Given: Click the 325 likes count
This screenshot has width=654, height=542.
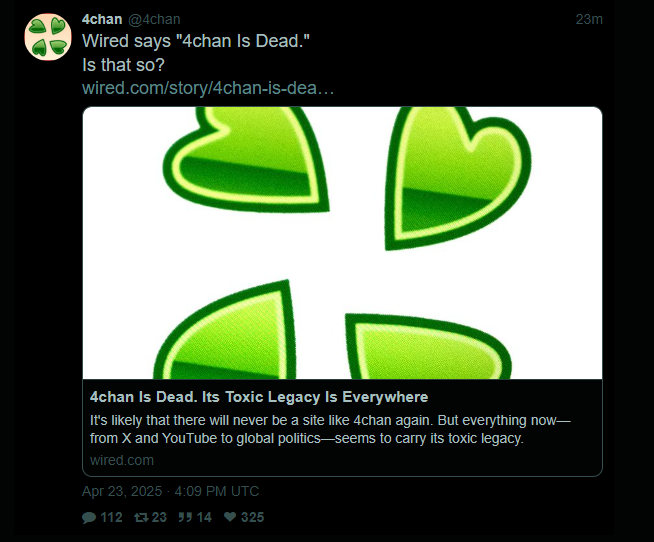Looking at the screenshot, I should [x=252, y=517].
